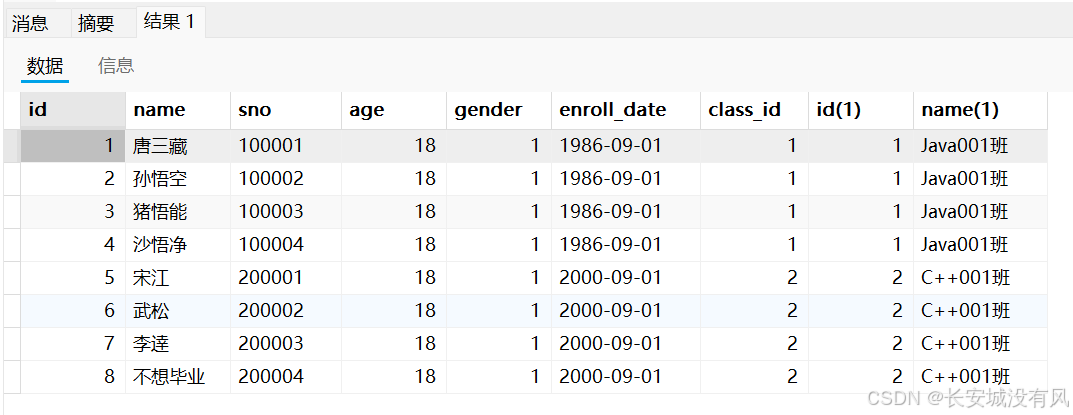This screenshot has height=415, width=1073.
Task: Click the 沙悟净 name cell
Action: pyautogui.click(x=160, y=245)
